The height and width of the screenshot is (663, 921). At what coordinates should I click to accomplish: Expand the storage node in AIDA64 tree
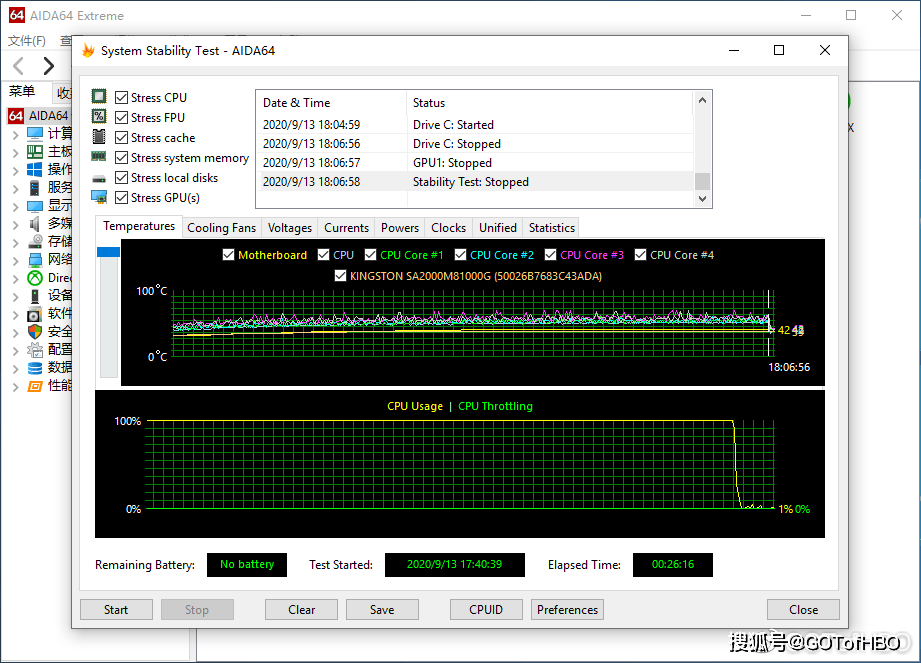[x=16, y=243]
